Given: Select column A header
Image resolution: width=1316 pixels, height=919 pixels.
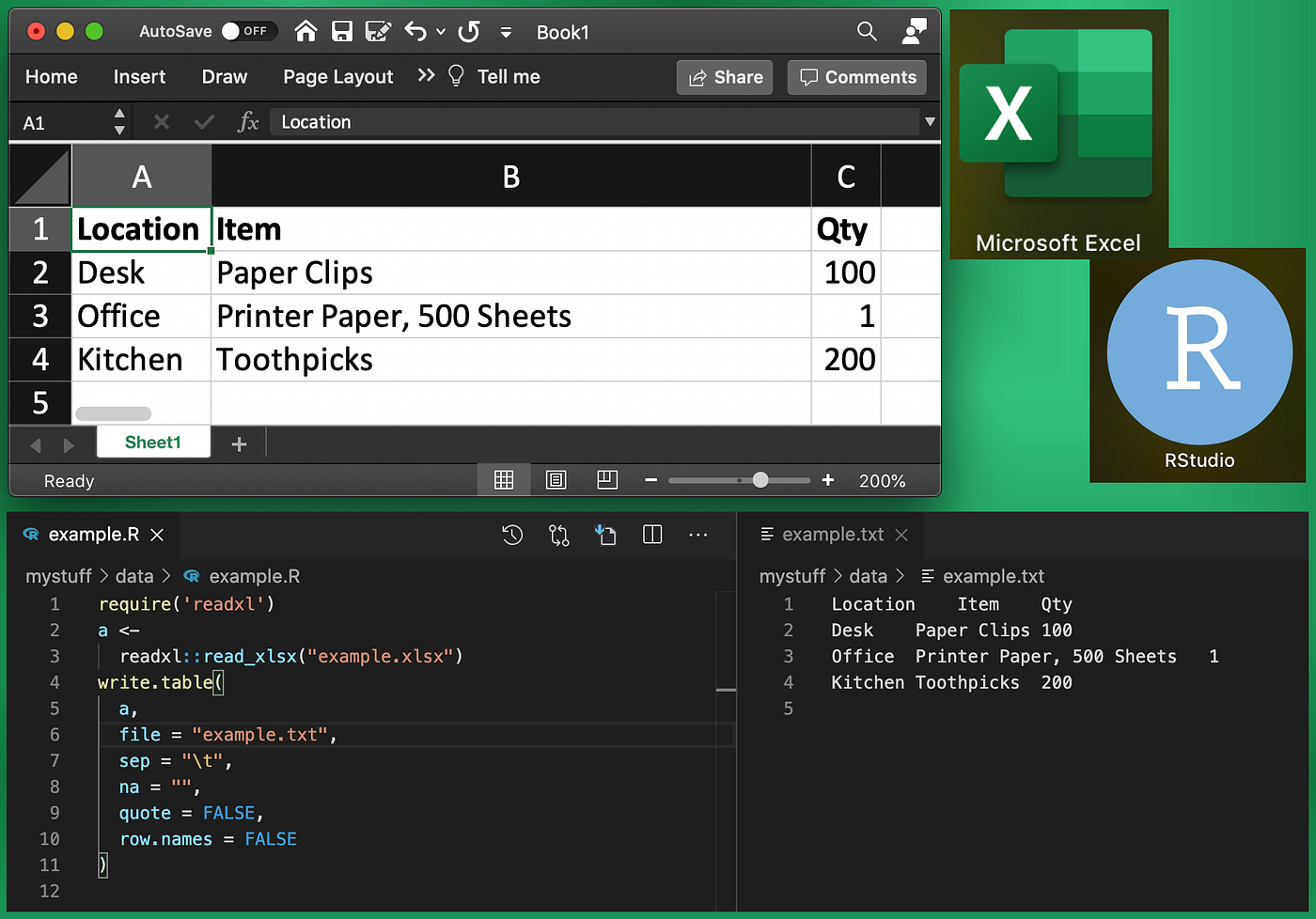Looking at the screenshot, I should click(x=141, y=176).
